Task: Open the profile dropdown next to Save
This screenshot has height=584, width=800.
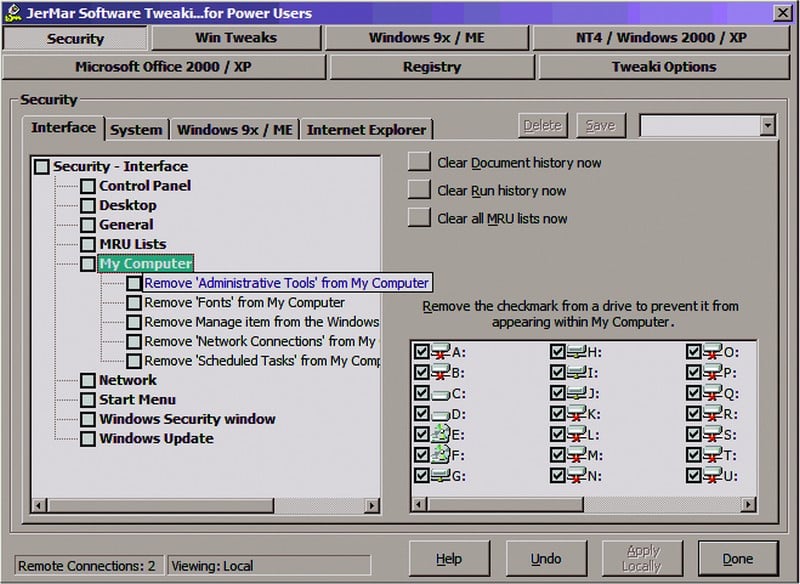Action: [x=767, y=125]
